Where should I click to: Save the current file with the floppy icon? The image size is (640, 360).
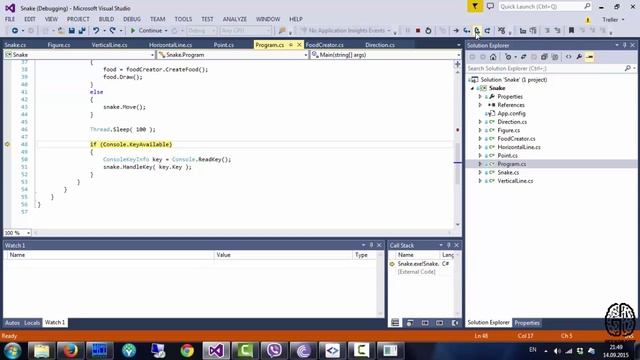[x=71, y=31]
